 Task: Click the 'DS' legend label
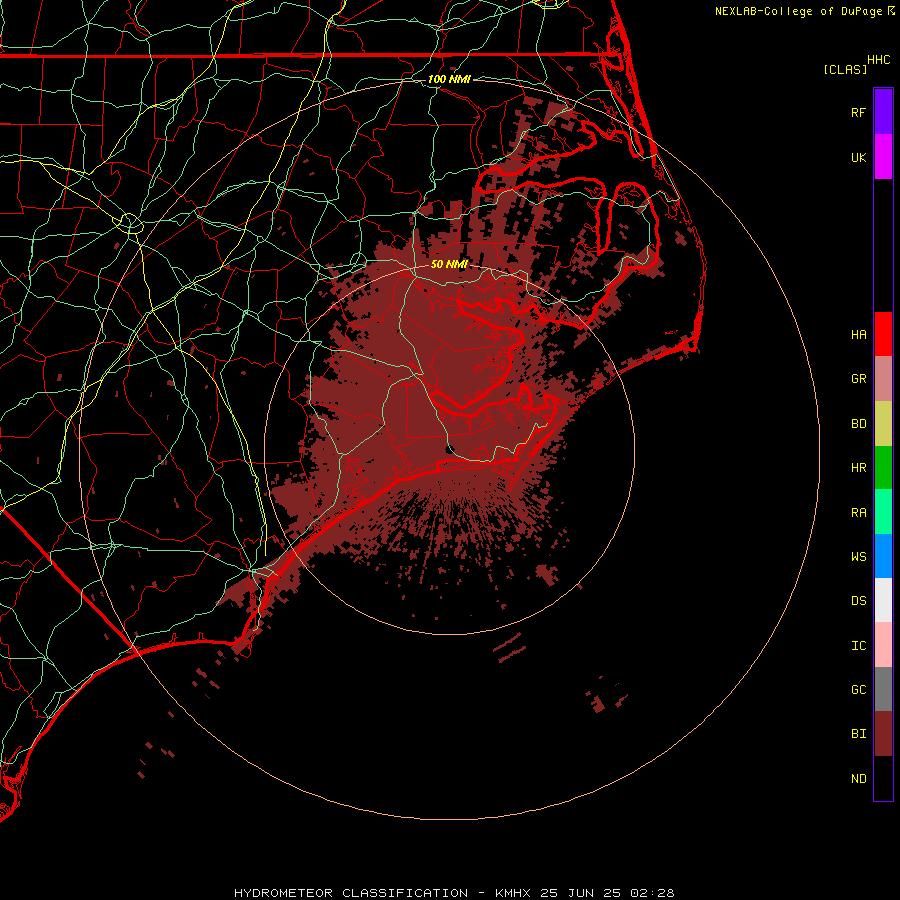click(x=859, y=601)
